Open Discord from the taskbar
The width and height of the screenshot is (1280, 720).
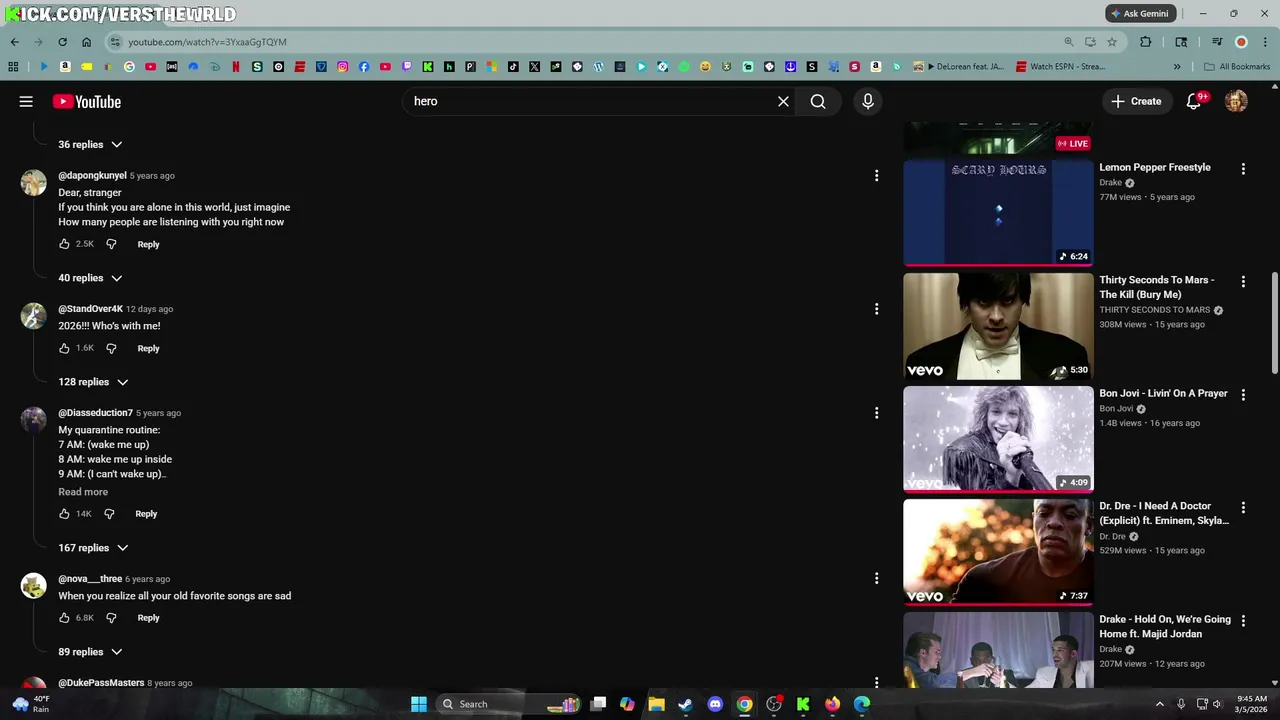tap(715, 704)
